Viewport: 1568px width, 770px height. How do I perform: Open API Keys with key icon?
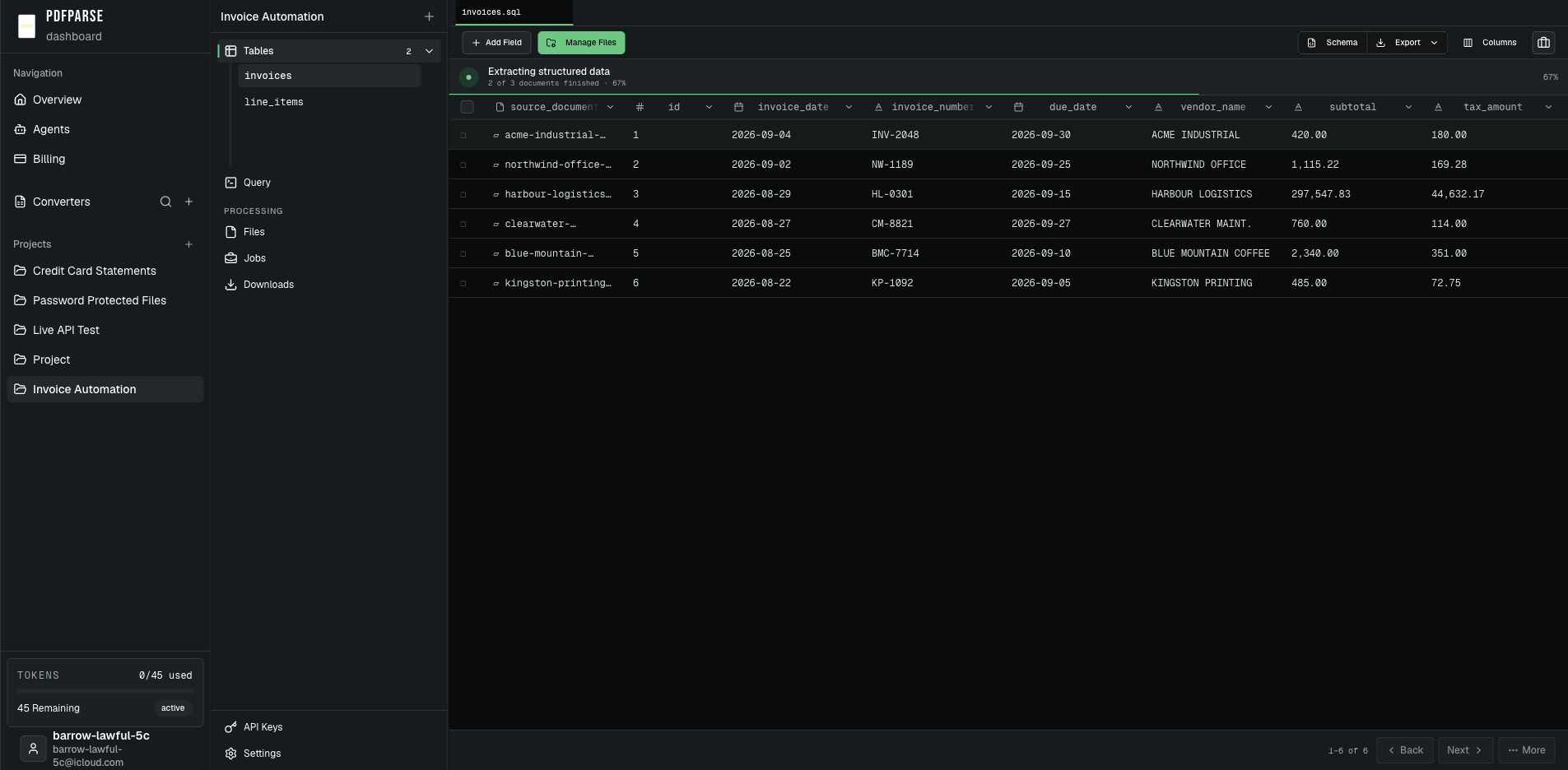point(254,727)
